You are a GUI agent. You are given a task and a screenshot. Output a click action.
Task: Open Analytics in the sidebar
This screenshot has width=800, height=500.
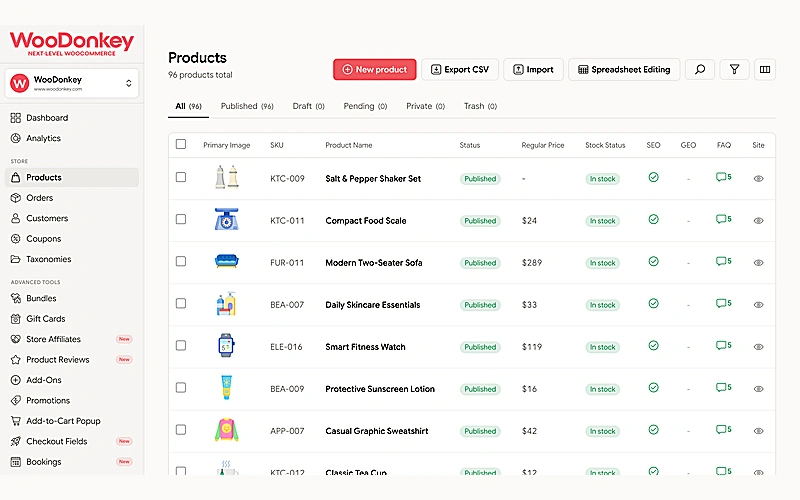pos(72,138)
